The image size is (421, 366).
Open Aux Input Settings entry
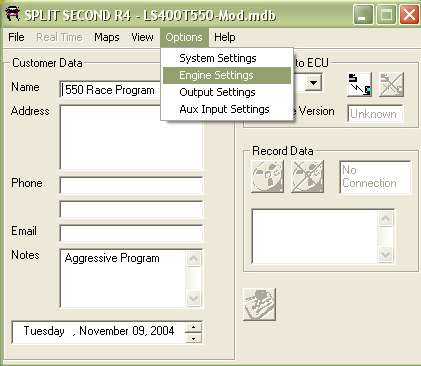pos(227,109)
